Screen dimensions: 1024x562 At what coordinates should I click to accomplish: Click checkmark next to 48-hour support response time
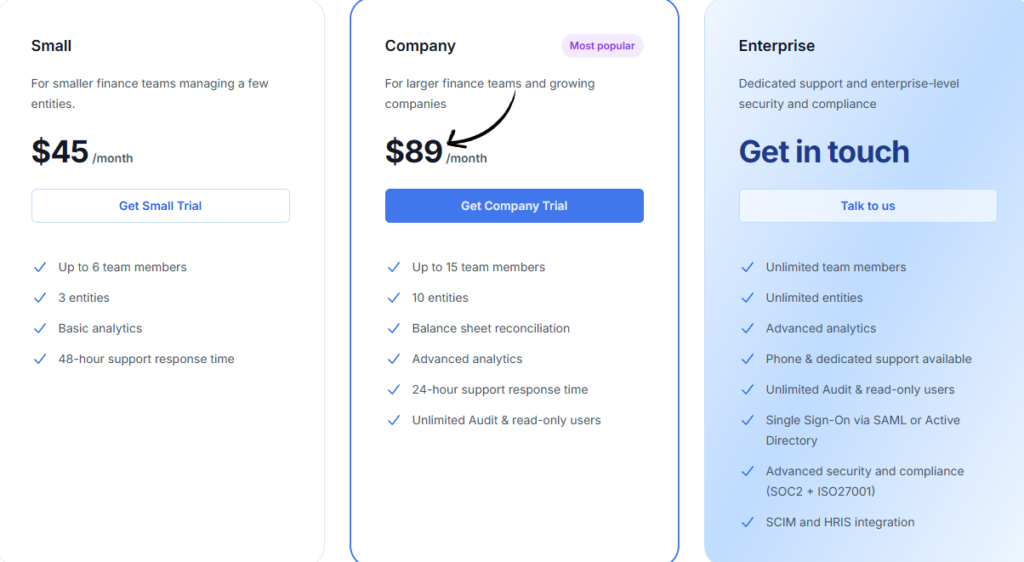[x=40, y=359]
